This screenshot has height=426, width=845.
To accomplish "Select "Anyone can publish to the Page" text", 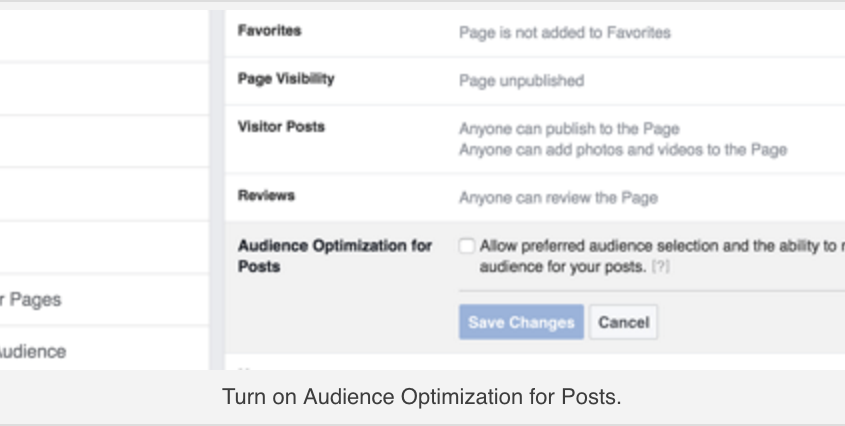I will point(569,129).
